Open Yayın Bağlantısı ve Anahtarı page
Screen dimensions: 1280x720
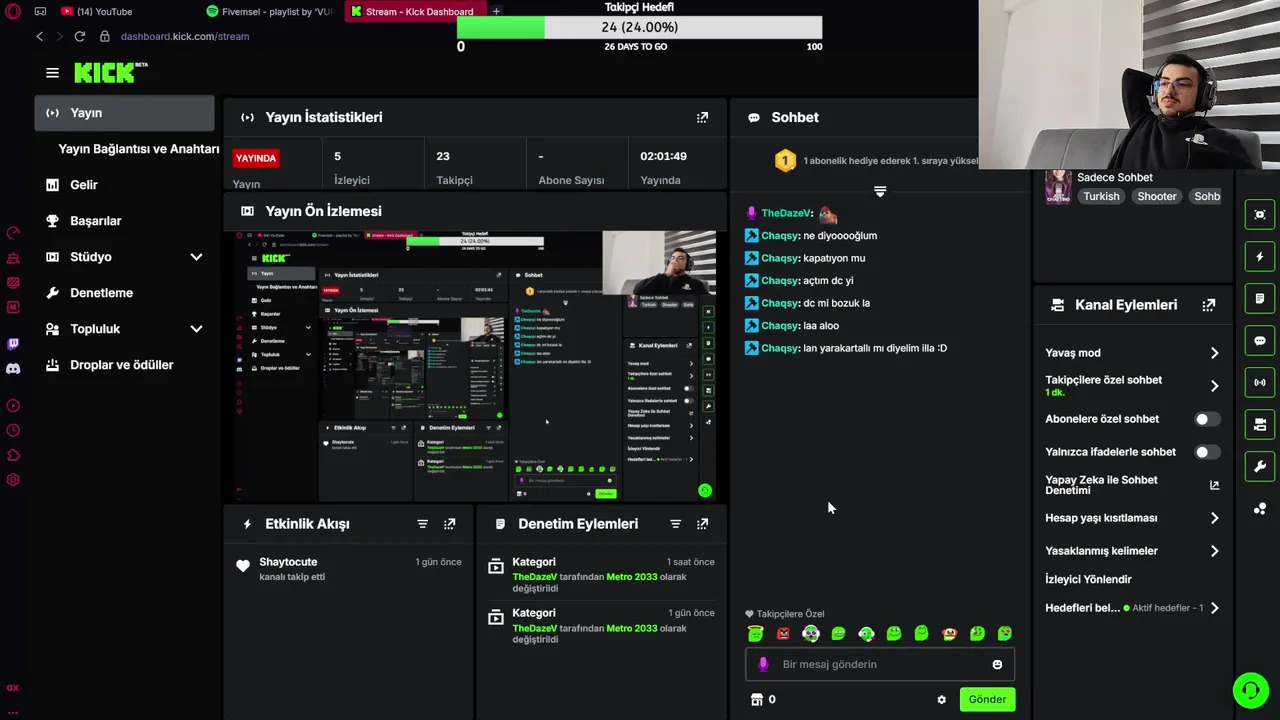click(139, 149)
